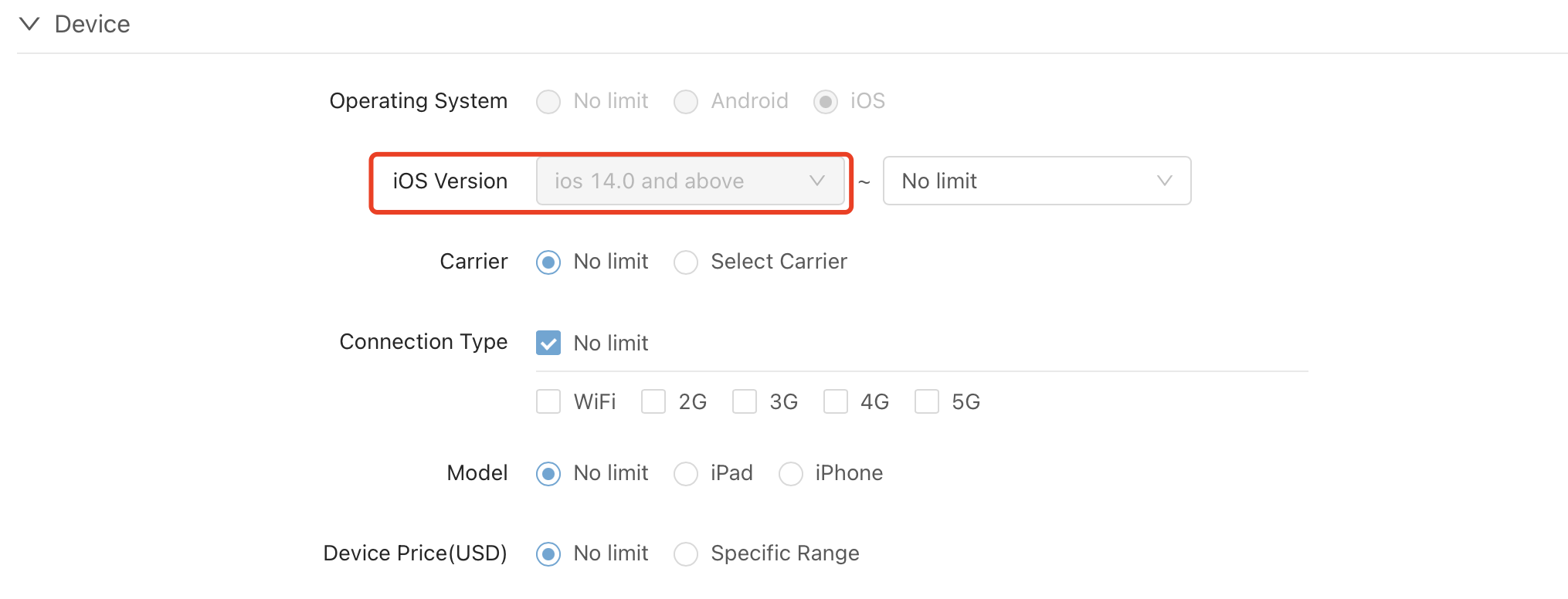1568x599 pixels.
Task: Select iPad as device model
Action: 686,474
